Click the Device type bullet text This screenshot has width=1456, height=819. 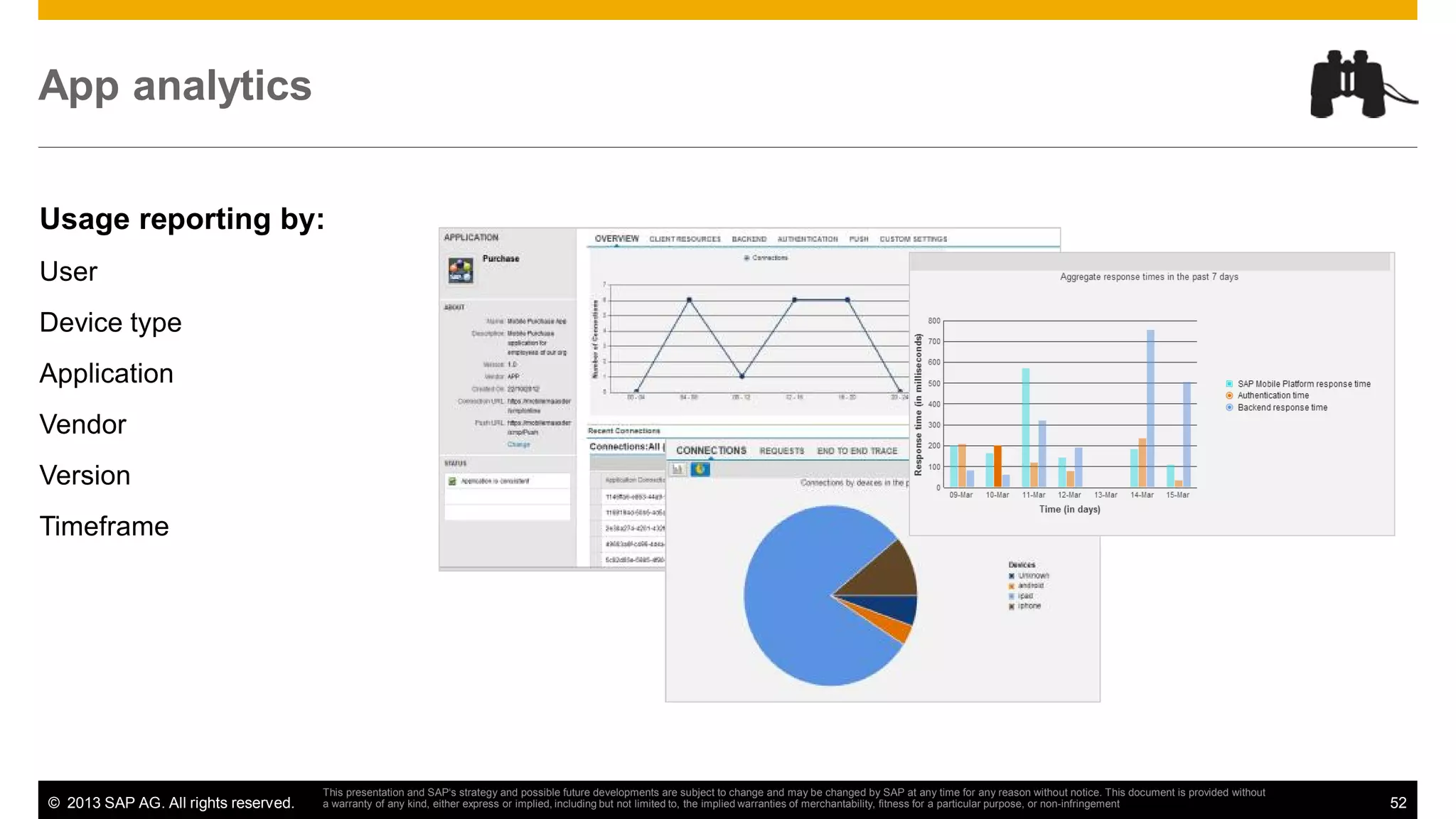(x=111, y=323)
